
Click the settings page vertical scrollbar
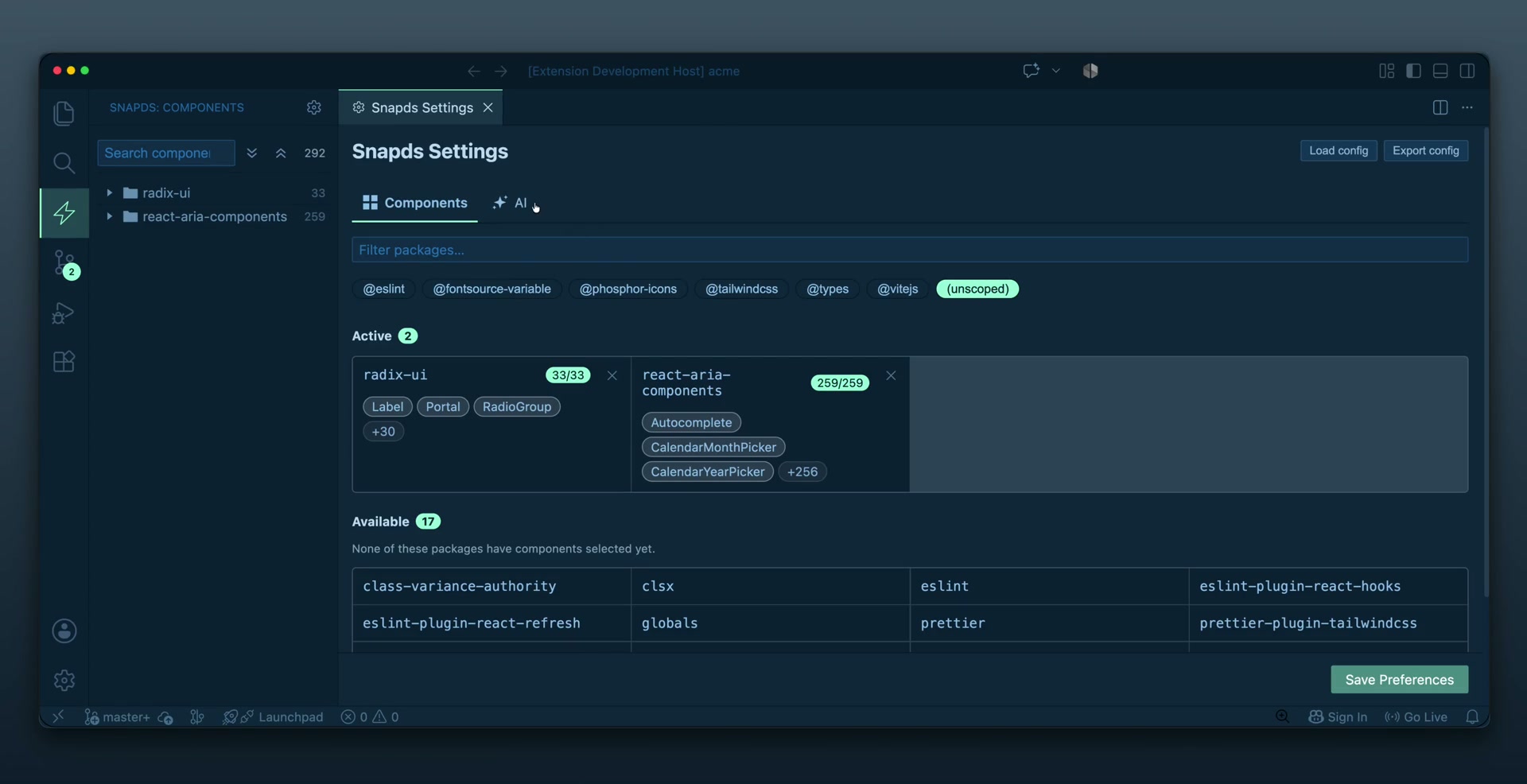(x=1485, y=362)
